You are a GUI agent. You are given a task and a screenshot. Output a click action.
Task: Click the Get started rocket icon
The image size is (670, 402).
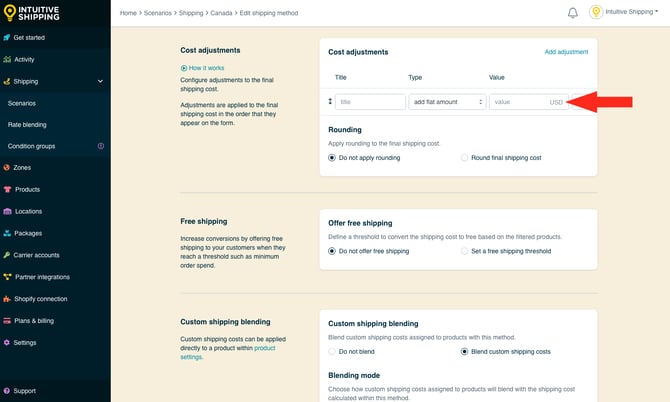click(6, 38)
